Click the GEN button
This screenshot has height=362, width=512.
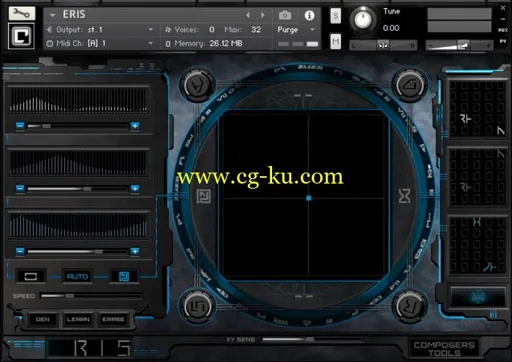coord(42,319)
